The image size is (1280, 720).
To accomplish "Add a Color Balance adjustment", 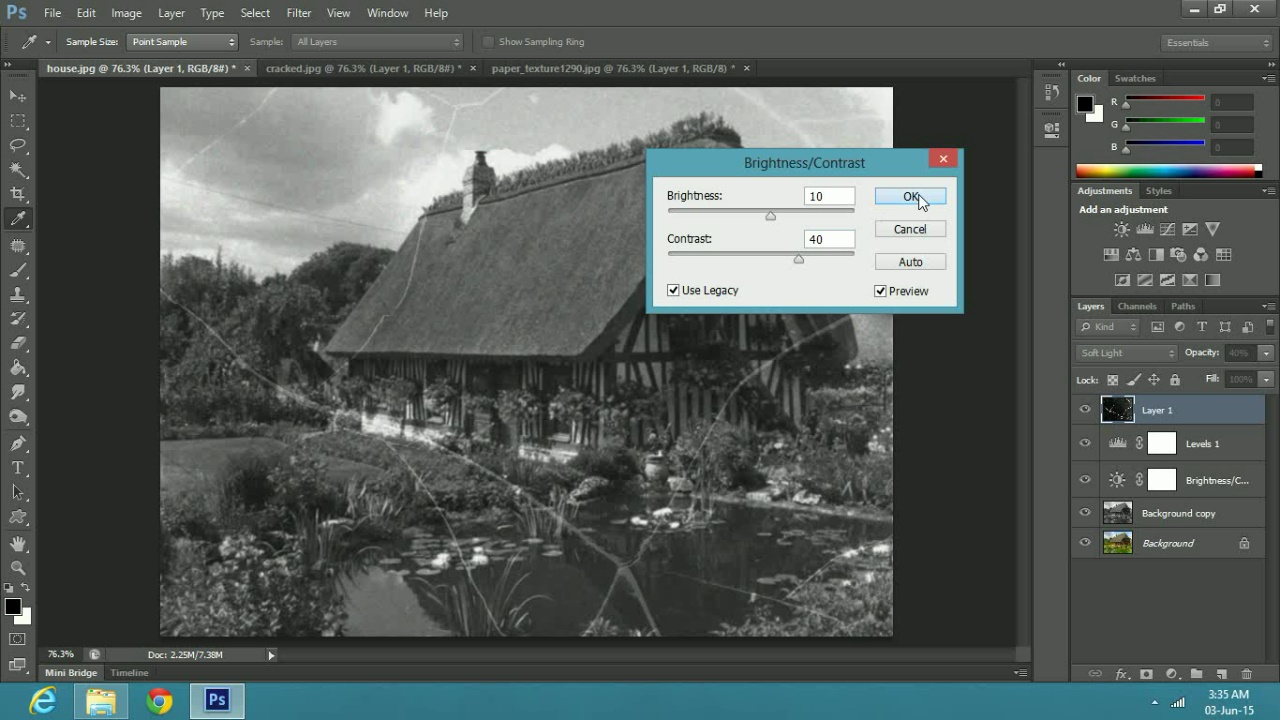I will [1133, 255].
